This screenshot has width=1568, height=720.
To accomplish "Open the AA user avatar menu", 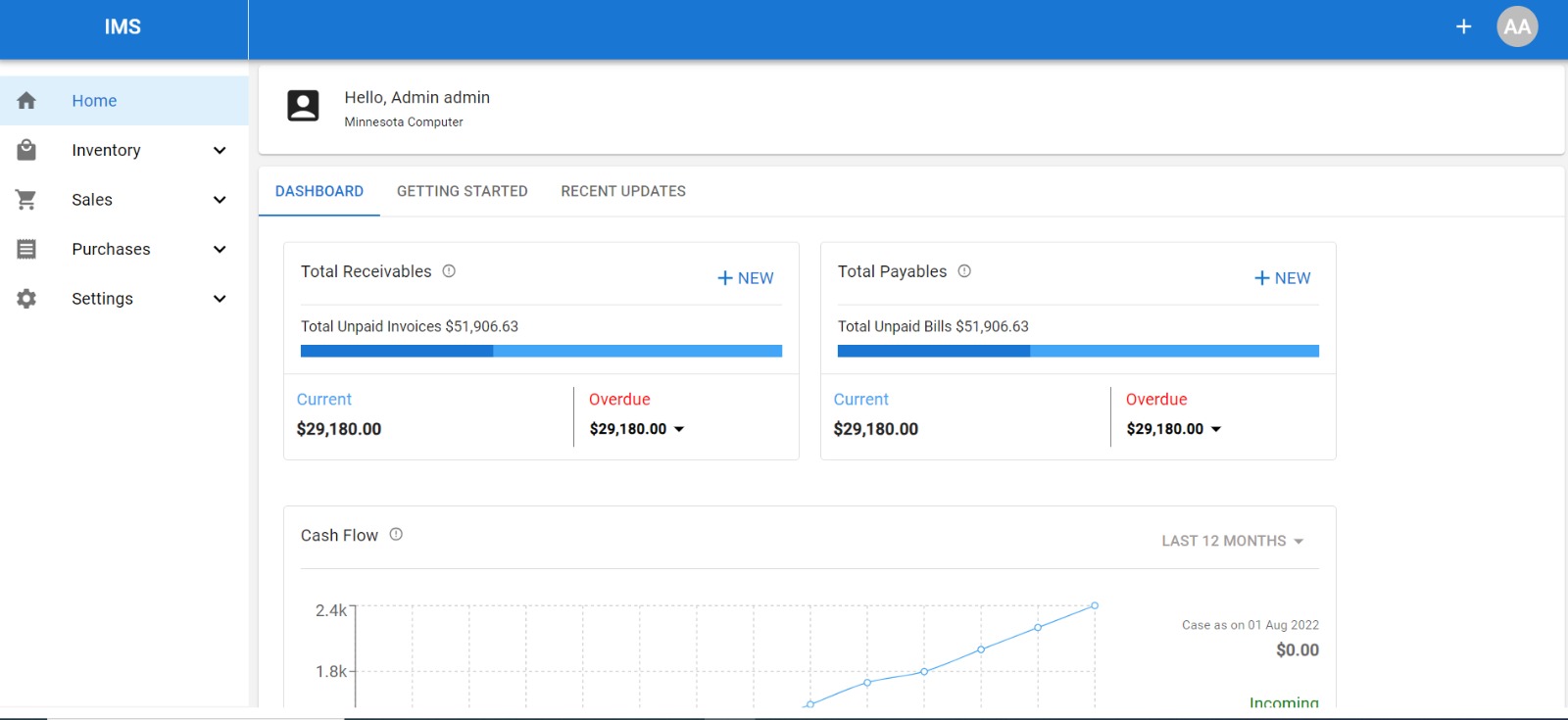I will click(1517, 26).
